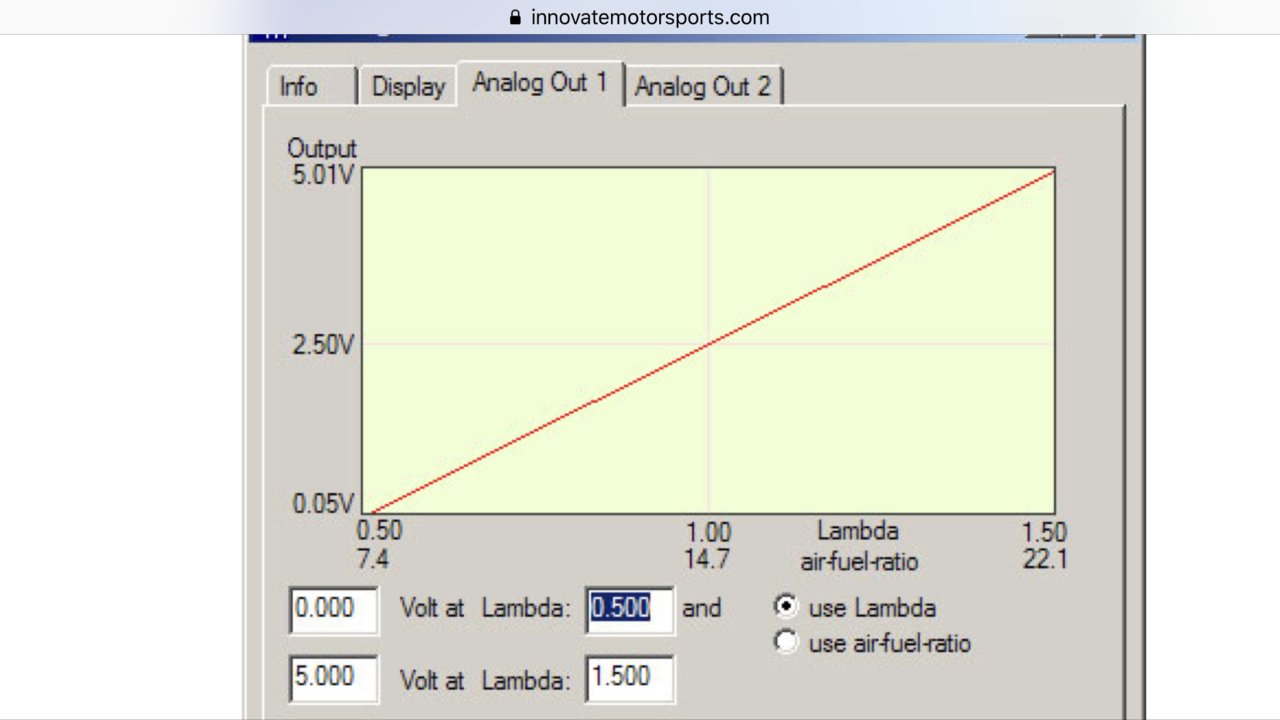Click the 2.50V axis label

(x=322, y=345)
